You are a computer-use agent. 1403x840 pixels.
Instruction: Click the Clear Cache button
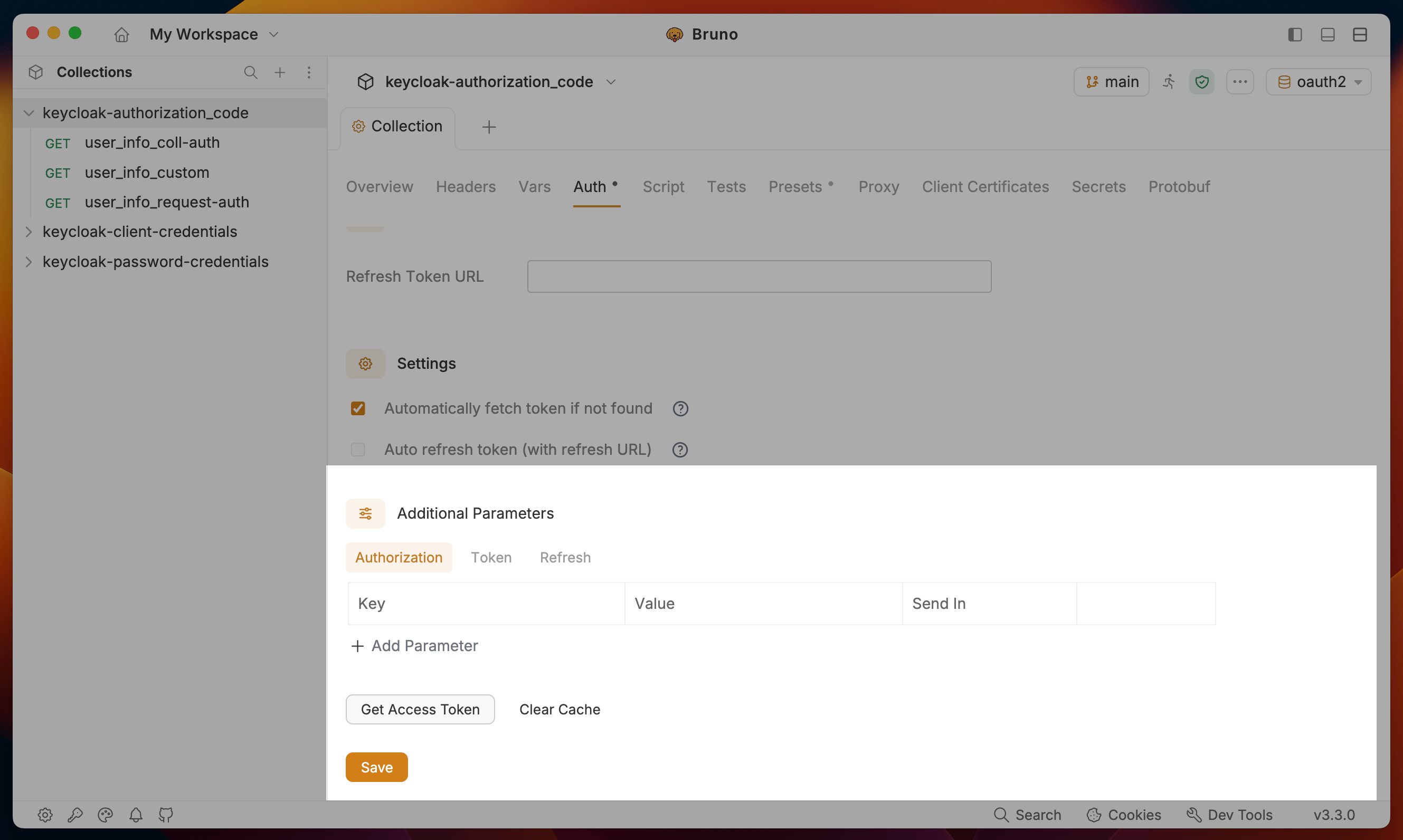coord(560,709)
